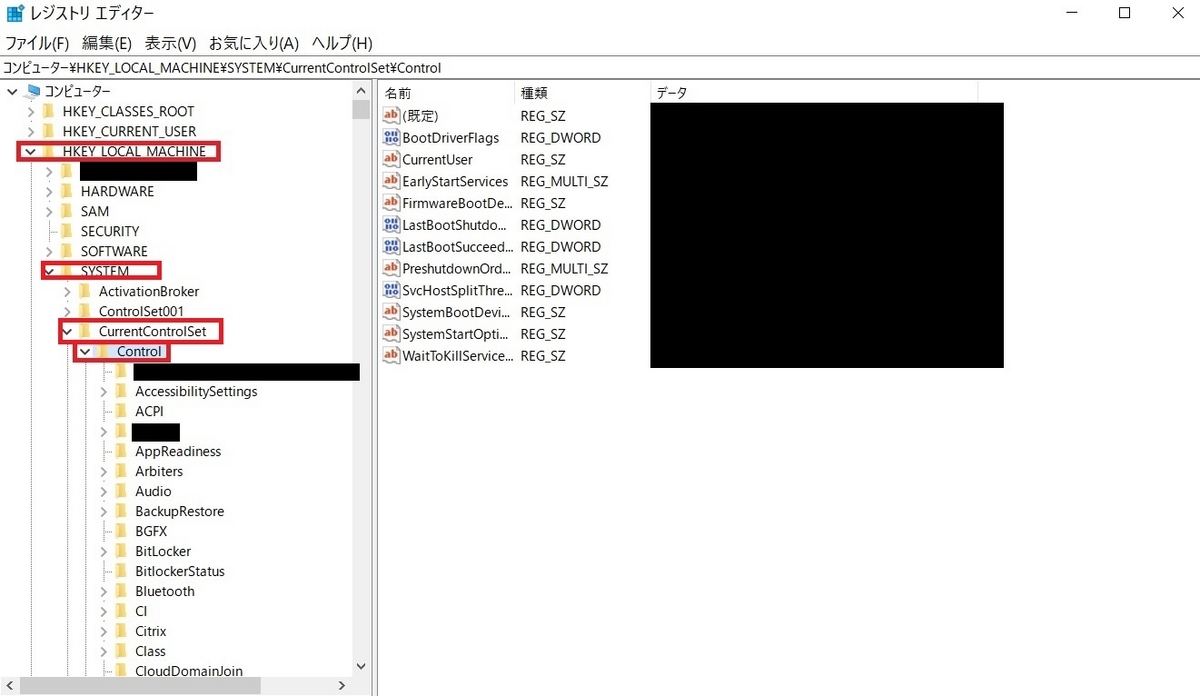
Task: Select the CloudDomainJoin key
Action: [x=189, y=671]
